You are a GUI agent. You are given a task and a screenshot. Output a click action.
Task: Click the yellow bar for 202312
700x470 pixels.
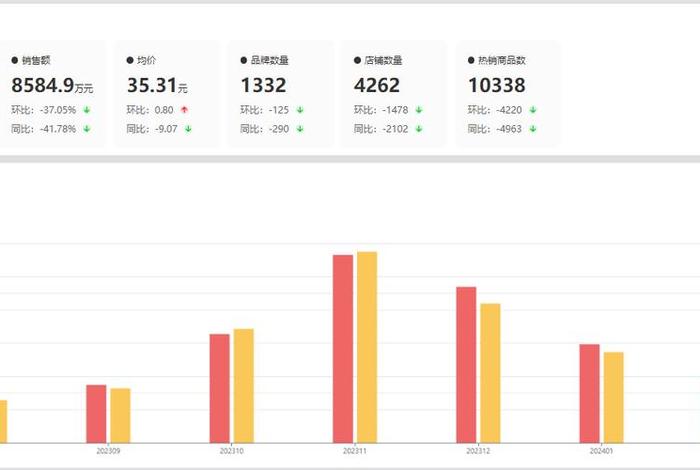pos(490,373)
